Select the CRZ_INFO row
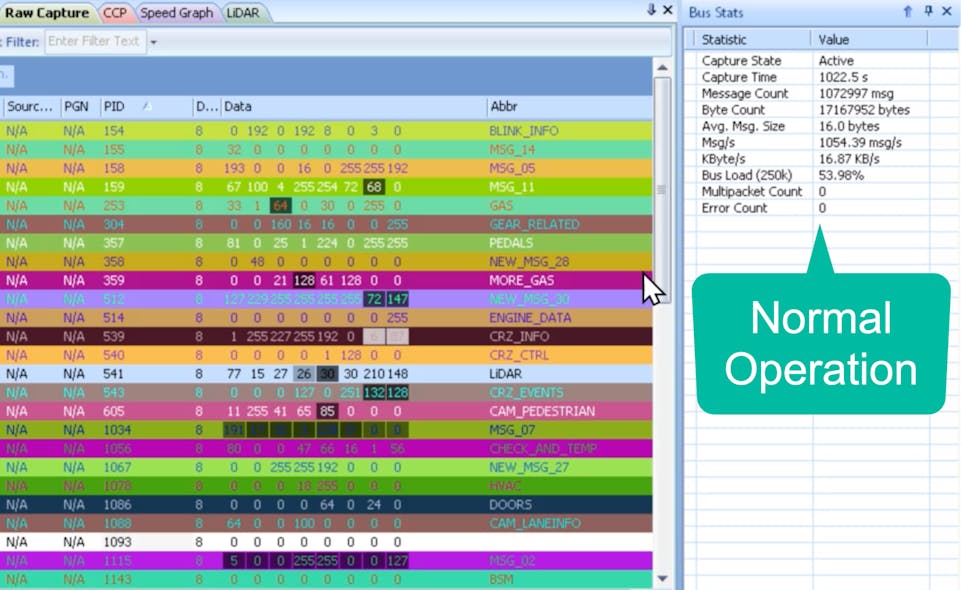This screenshot has height=590, width=961. tap(326, 336)
